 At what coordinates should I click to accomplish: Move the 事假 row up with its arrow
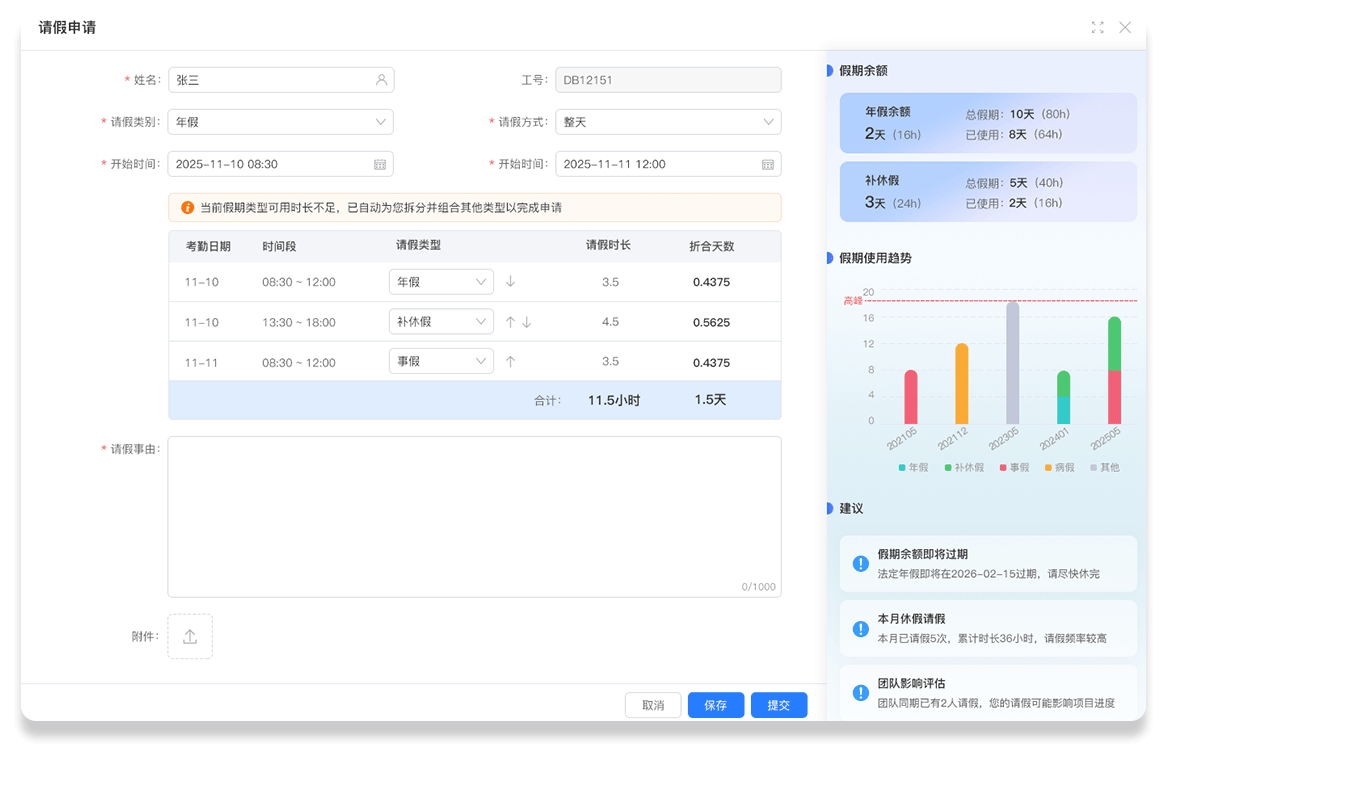tap(511, 362)
